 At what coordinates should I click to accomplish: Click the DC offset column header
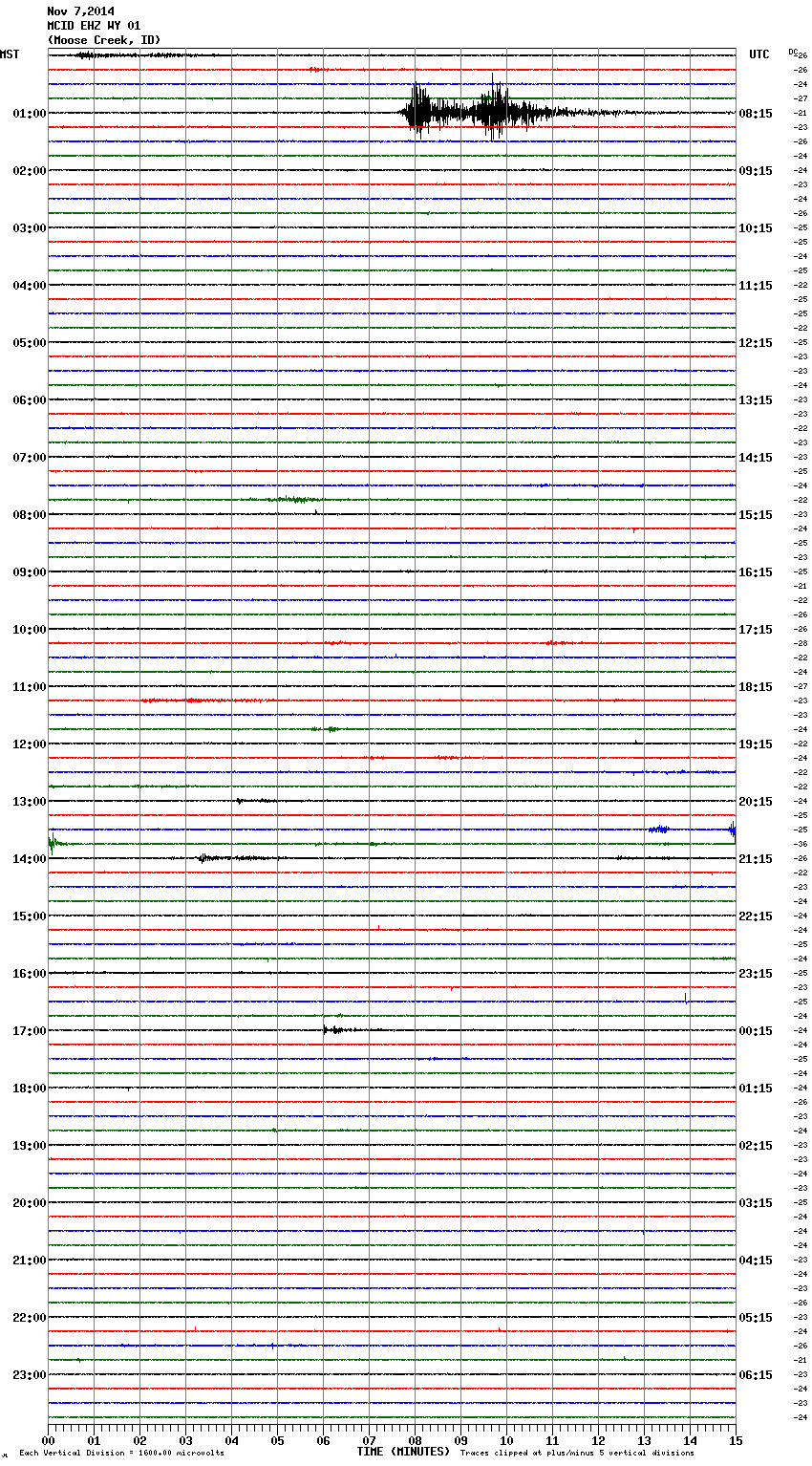pos(794,52)
